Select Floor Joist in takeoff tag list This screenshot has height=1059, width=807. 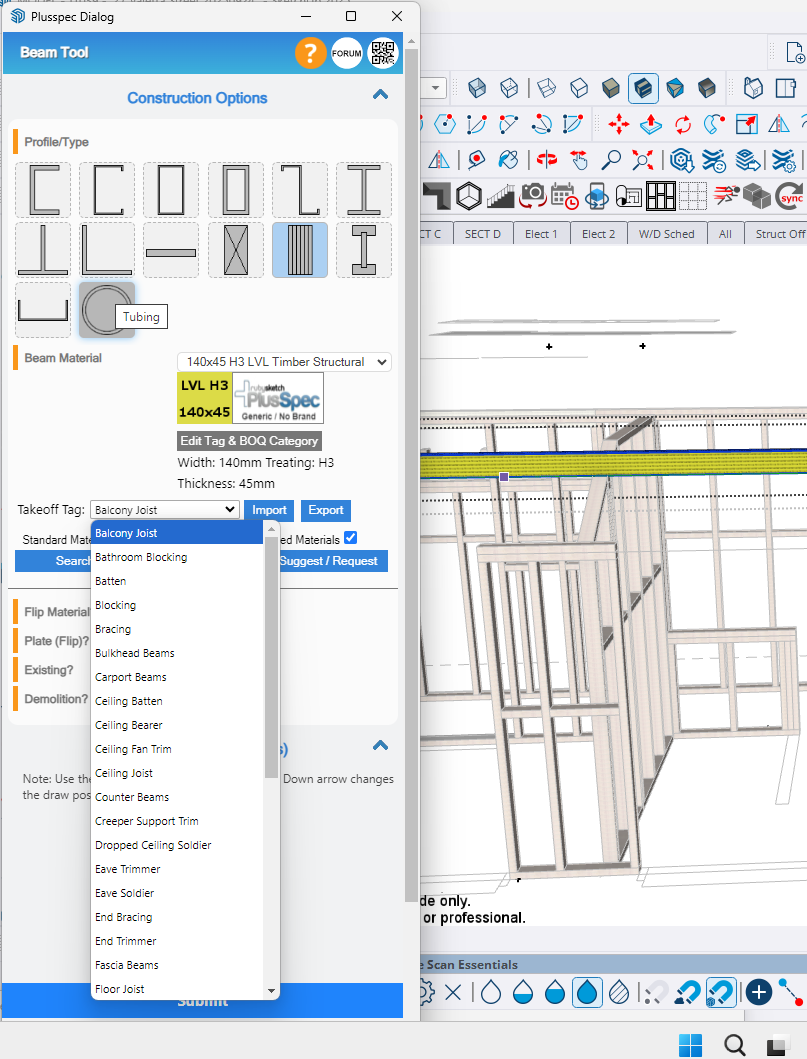120,989
